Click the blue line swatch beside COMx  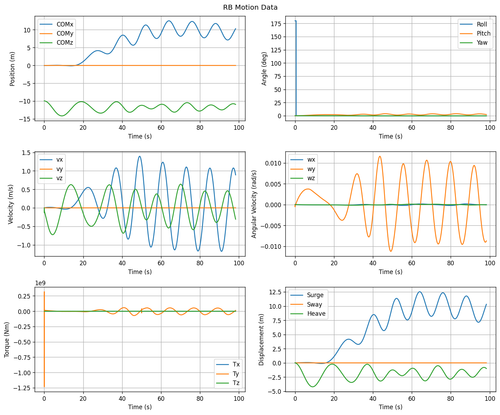pos(46,24)
